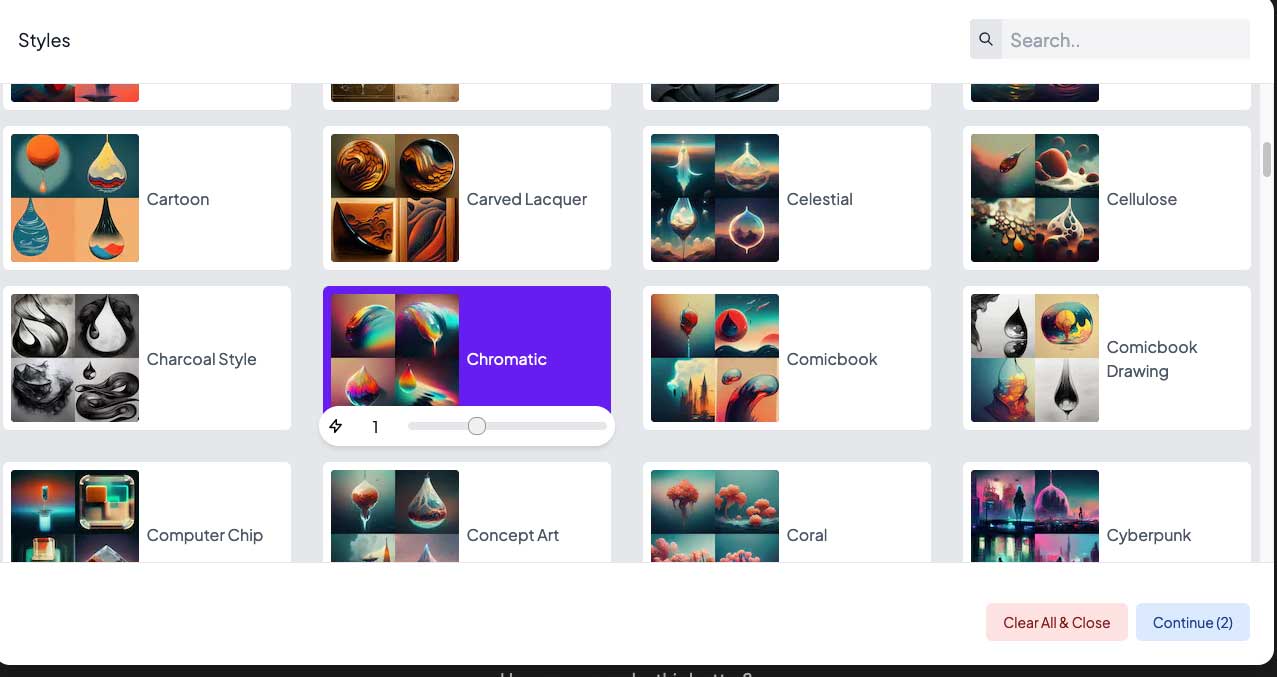Pick the Cellulose style thumbnail
Screen dimensions: 1277x677
pyautogui.click(x=1035, y=198)
